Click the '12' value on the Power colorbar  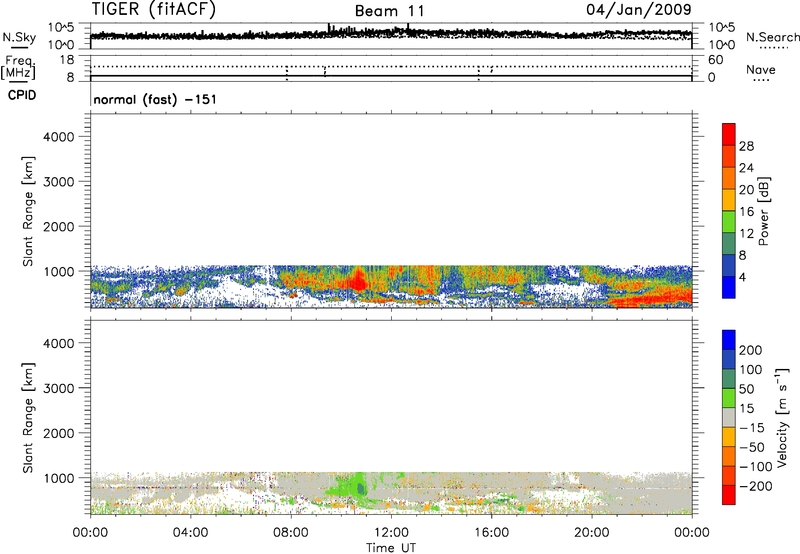(746, 234)
